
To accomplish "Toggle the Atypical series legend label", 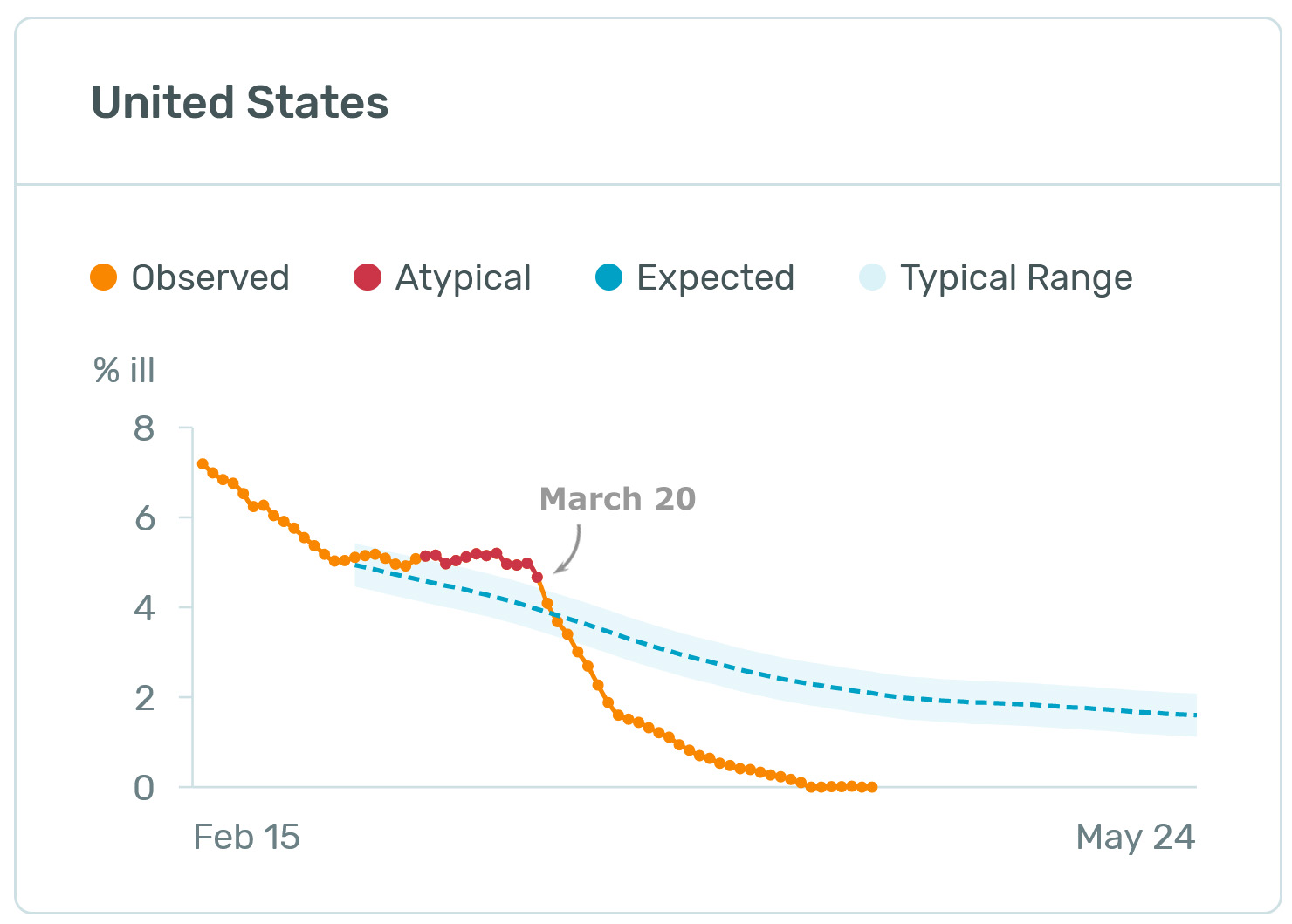I will [463, 277].
